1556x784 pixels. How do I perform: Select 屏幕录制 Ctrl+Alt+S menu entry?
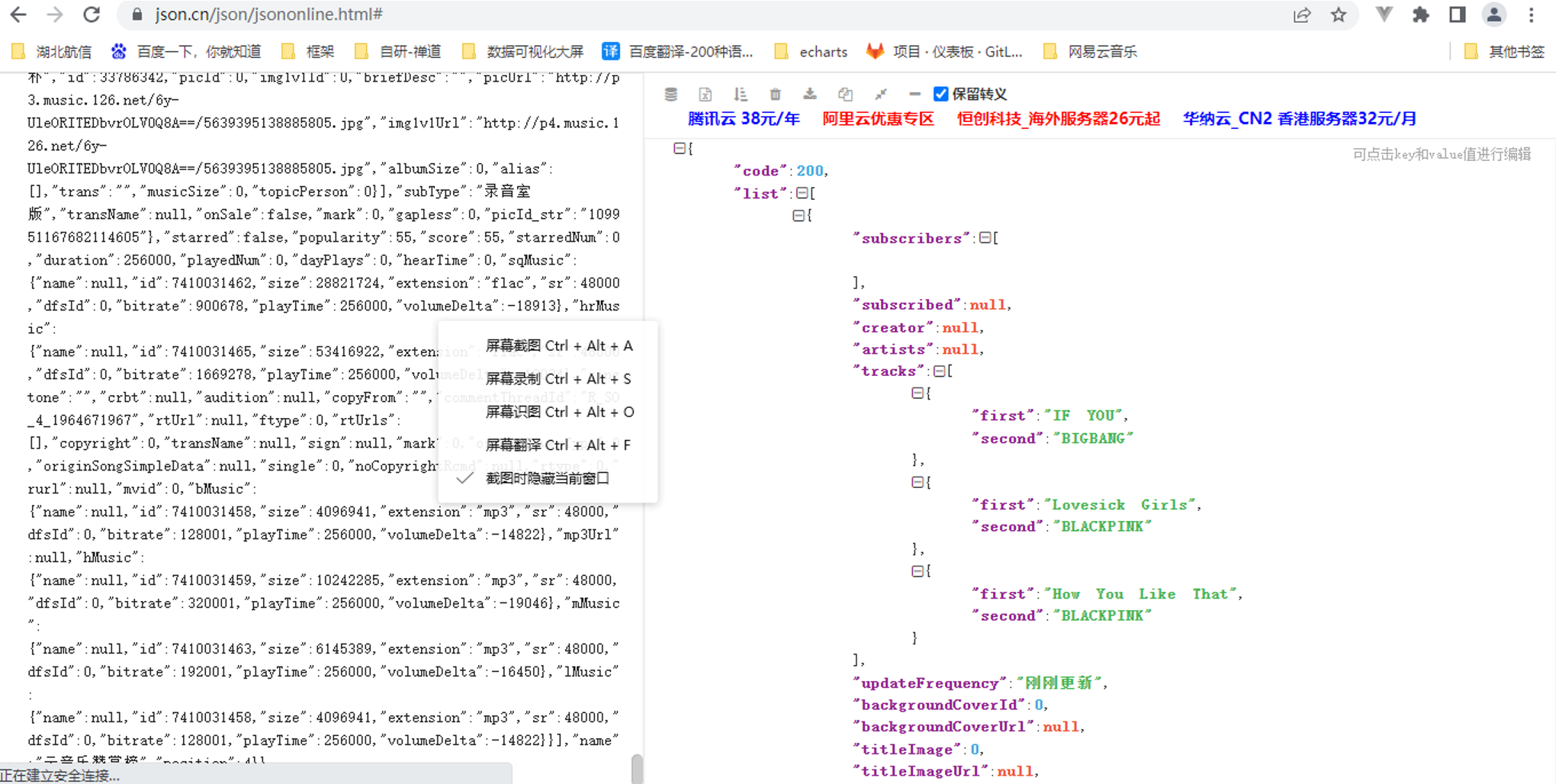pyautogui.click(x=548, y=379)
